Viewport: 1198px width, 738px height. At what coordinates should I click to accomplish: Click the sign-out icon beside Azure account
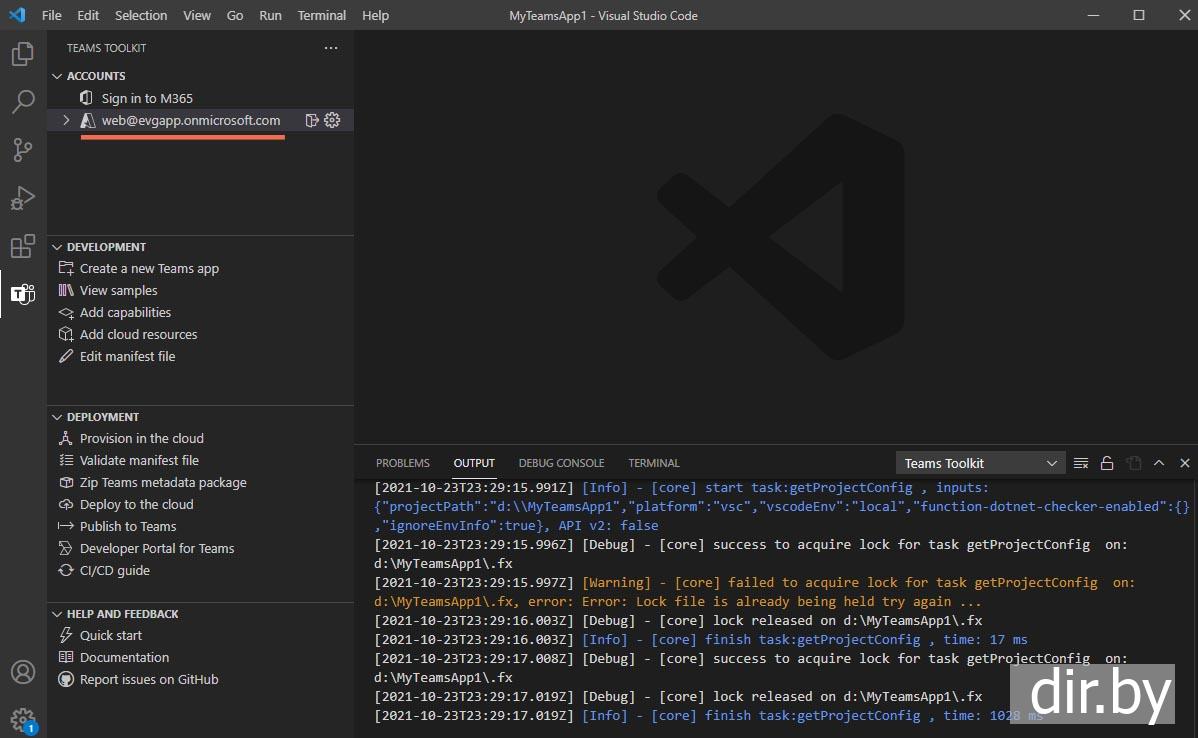click(x=312, y=120)
